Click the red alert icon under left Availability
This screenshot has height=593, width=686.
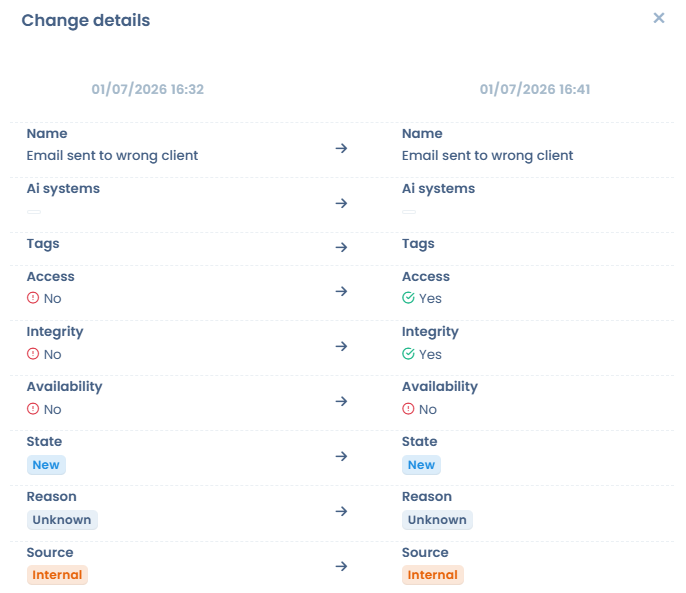pyautogui.click(x=33, y=409)
